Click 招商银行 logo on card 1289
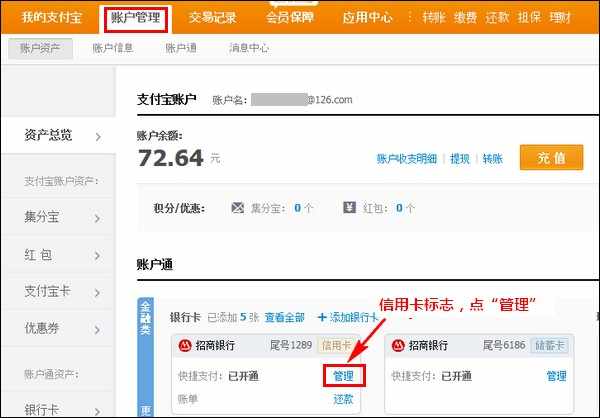Screen dimensions: 600x418 (x=185, y=346)
